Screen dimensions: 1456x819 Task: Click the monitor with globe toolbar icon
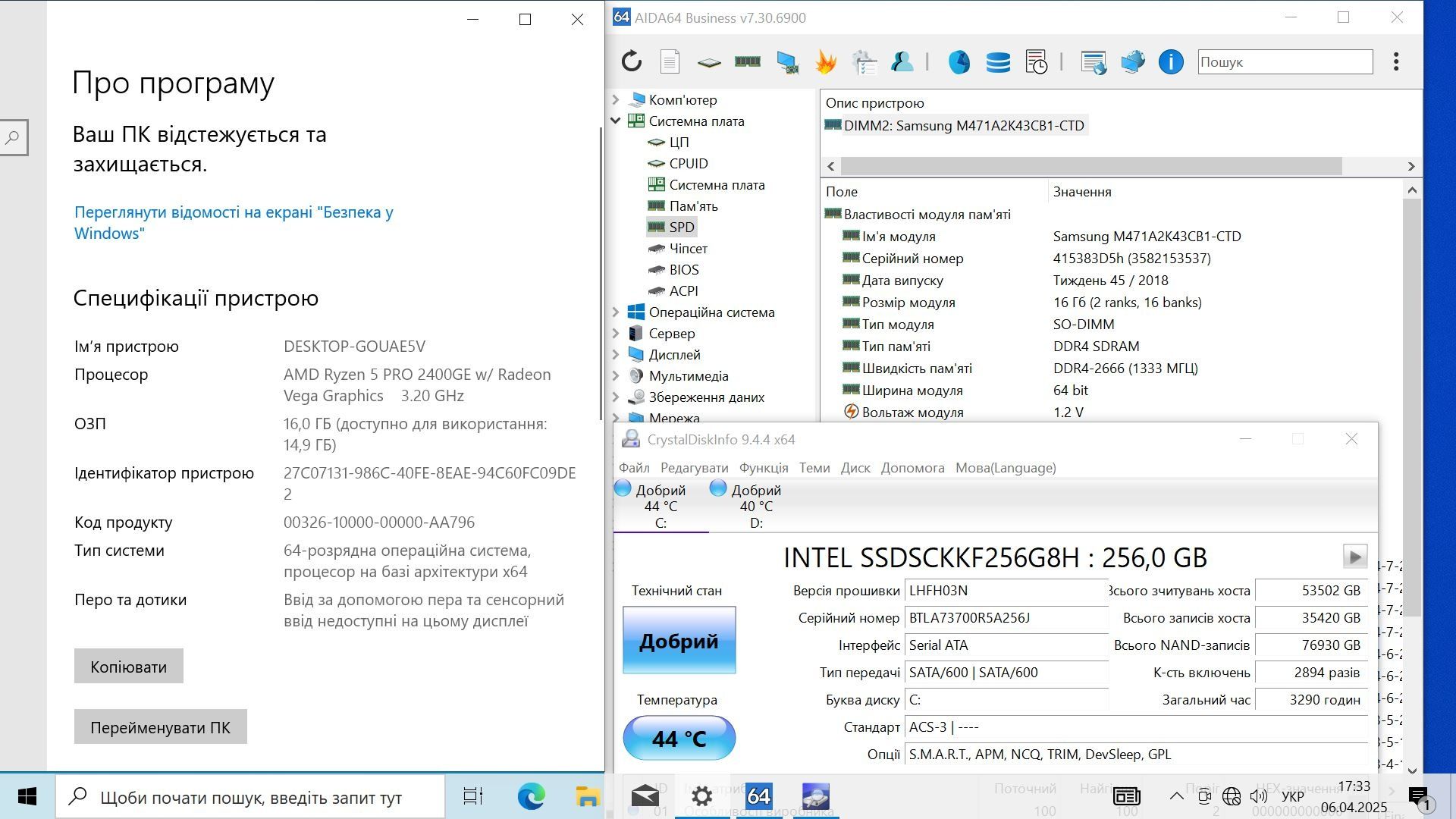pos(1133,61)
